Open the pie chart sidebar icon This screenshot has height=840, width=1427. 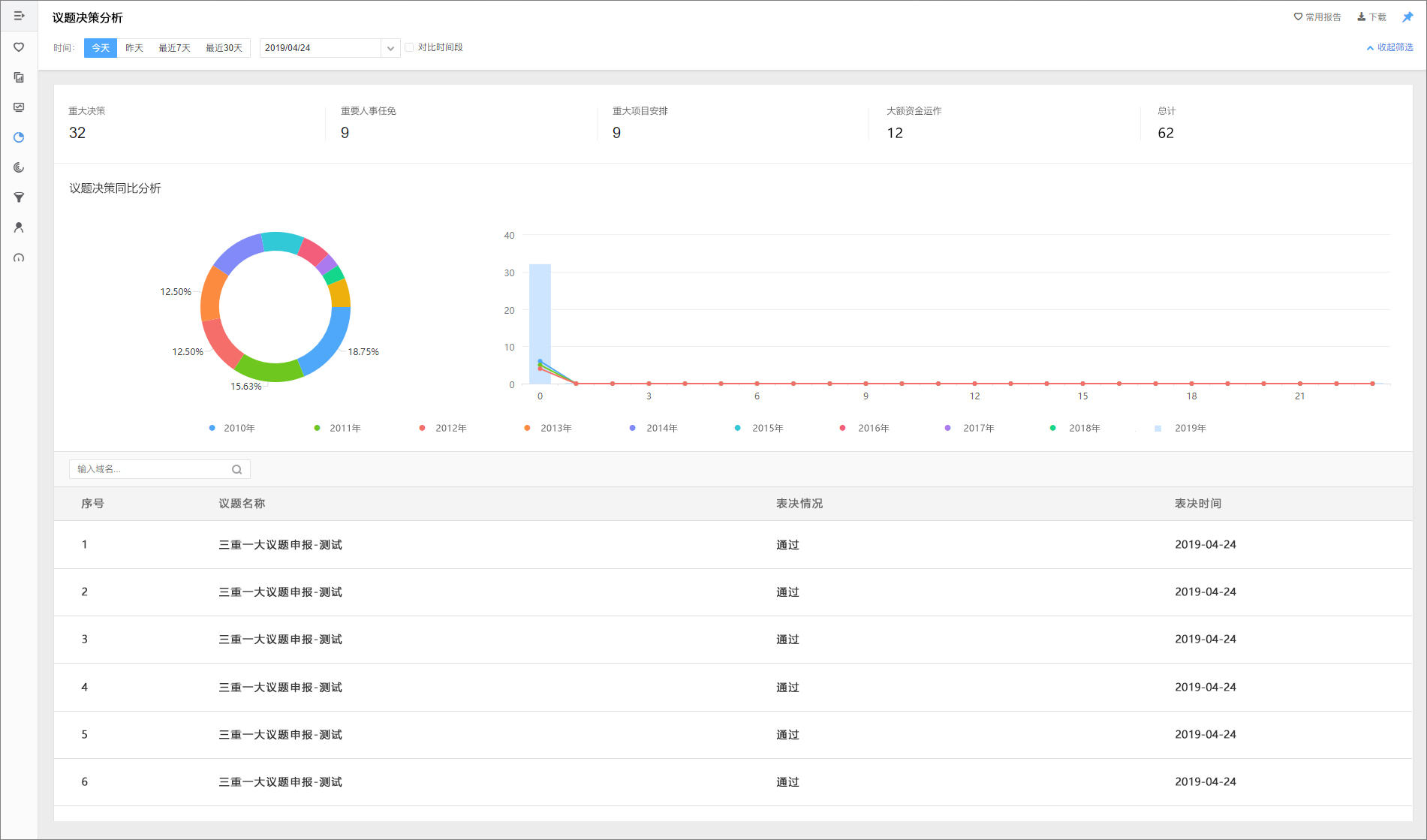point(19,137)
